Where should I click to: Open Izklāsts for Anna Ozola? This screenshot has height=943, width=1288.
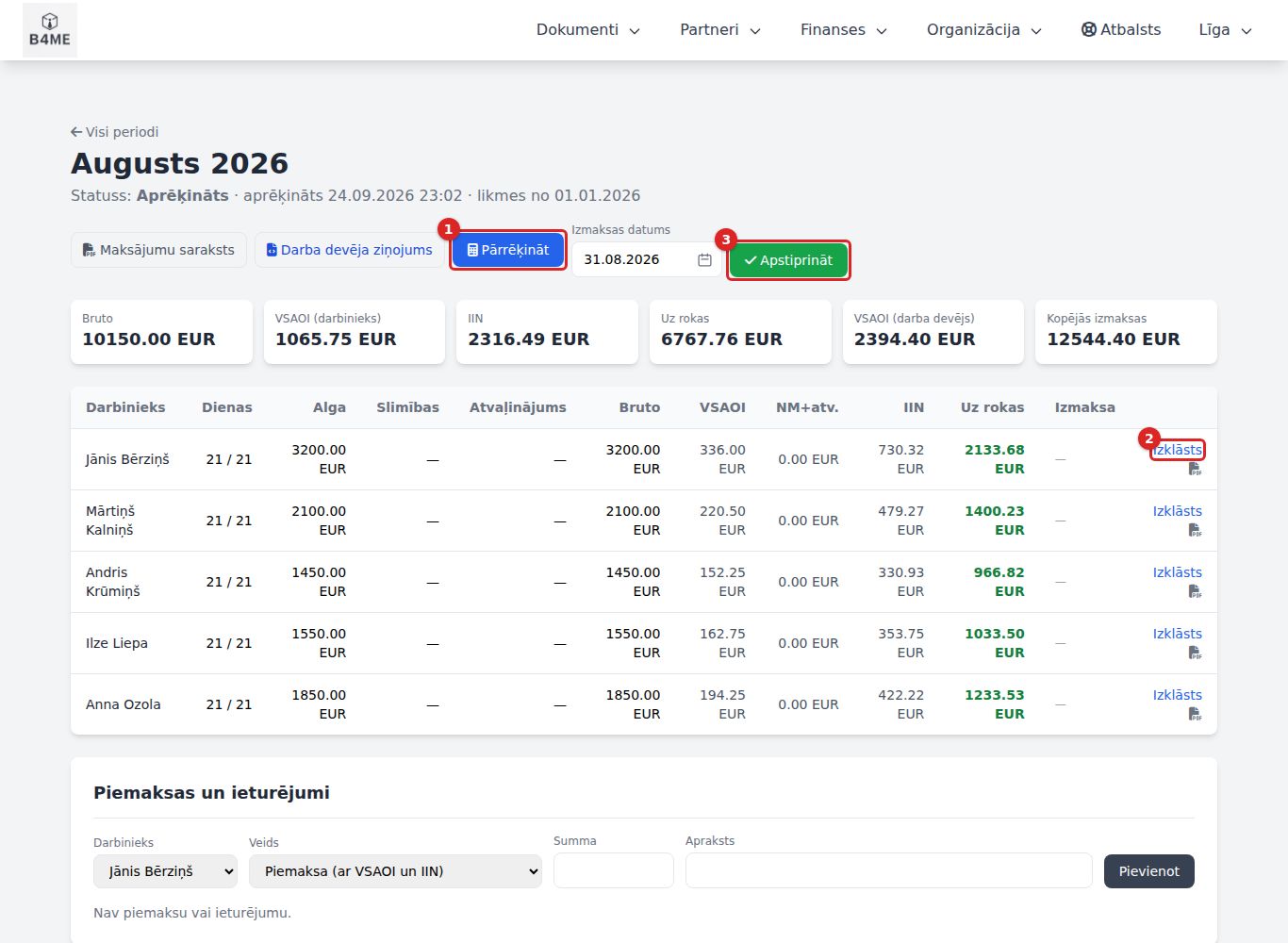(x=1177, y=695)
